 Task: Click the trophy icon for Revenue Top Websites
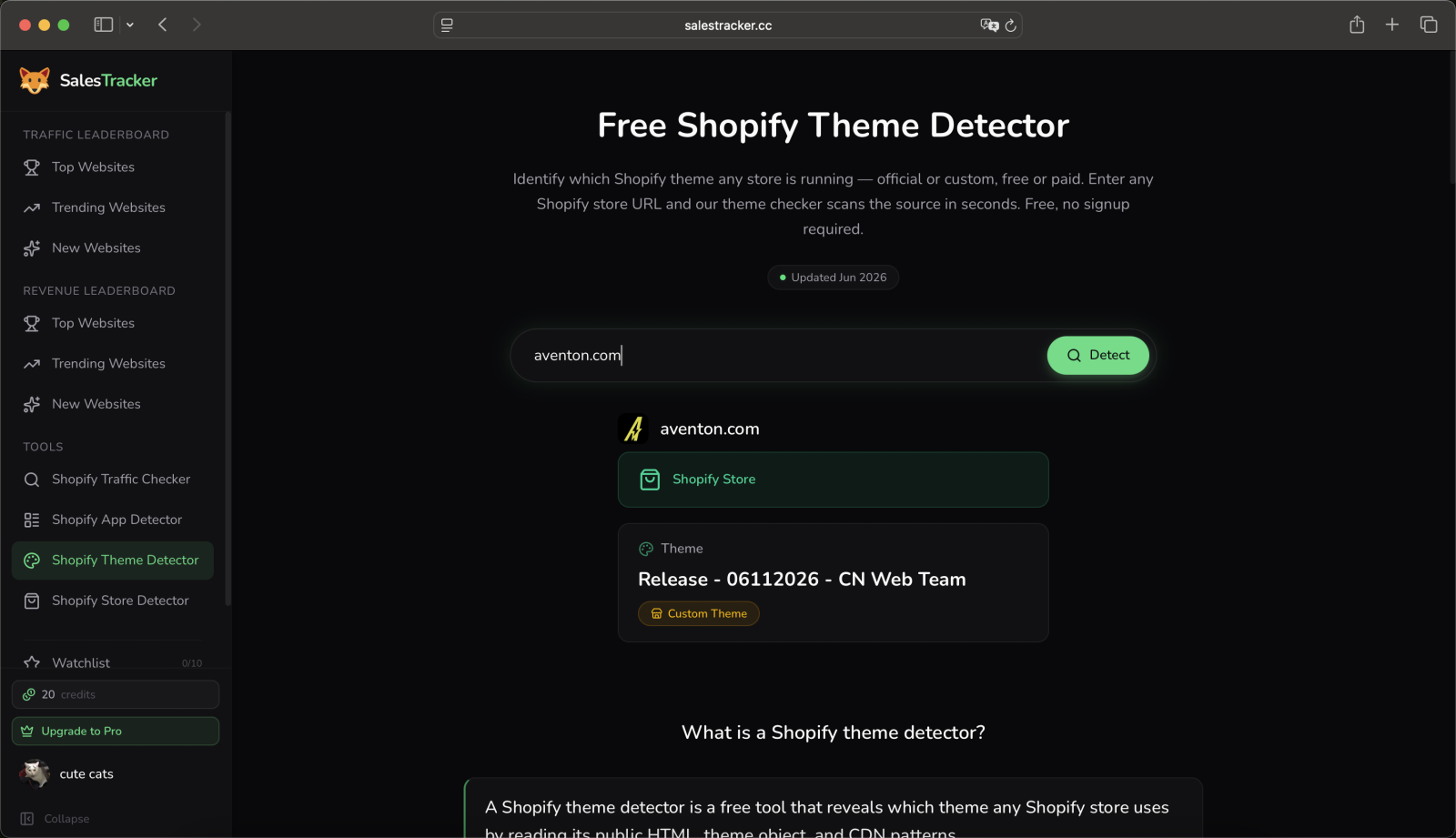point(32,323)
